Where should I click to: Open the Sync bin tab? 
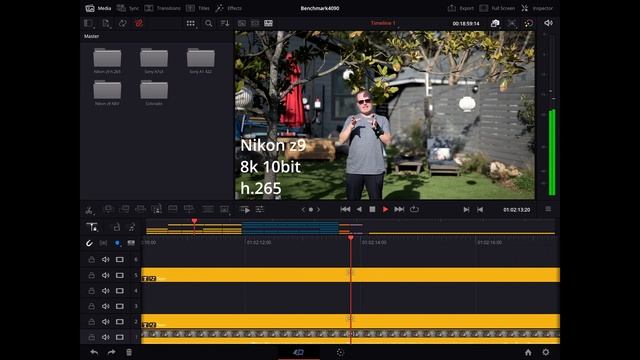tap(128, 8)
